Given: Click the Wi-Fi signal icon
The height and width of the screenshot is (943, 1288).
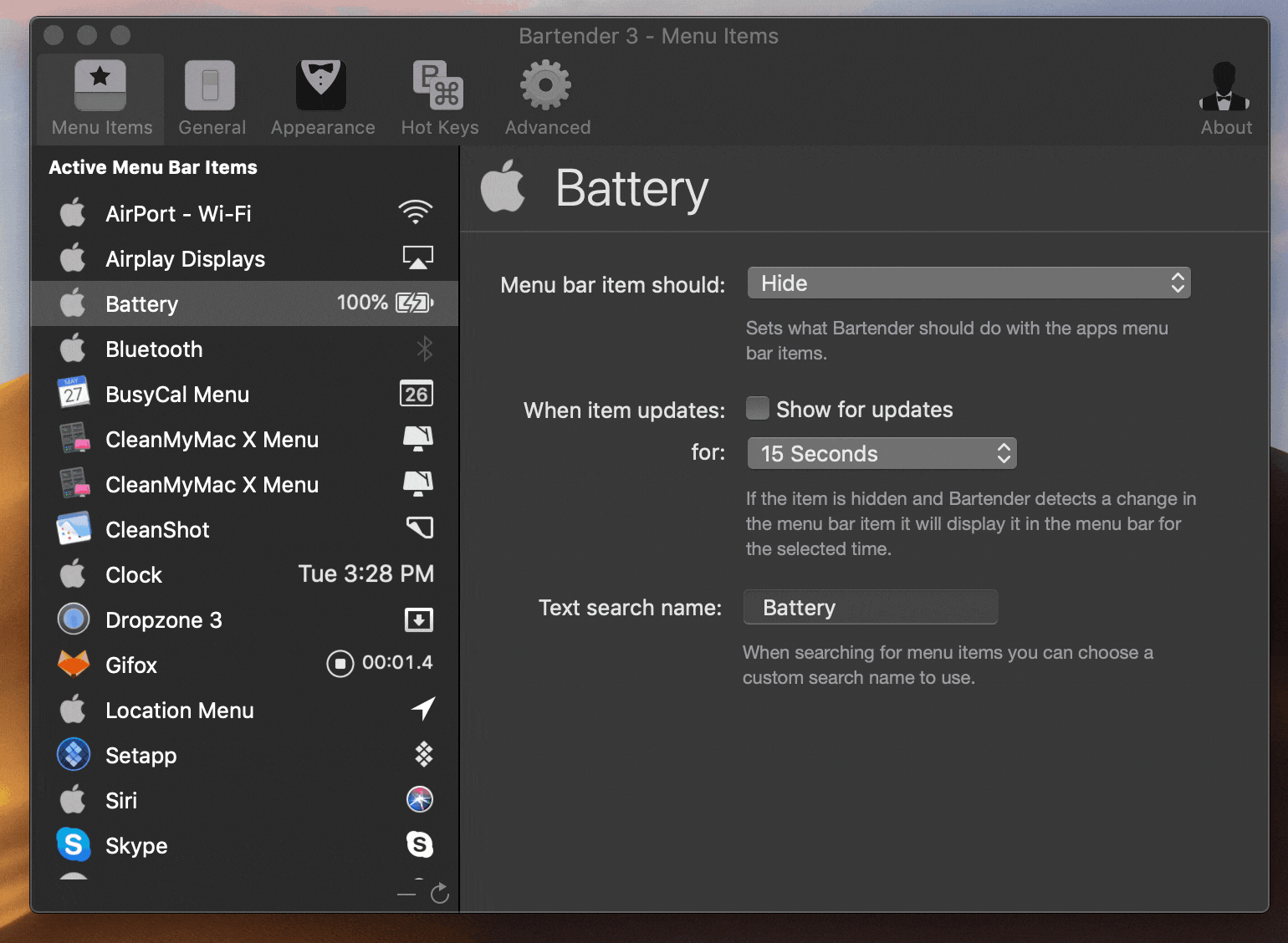Looking at the screenshot, I should (x=416, y=212).
